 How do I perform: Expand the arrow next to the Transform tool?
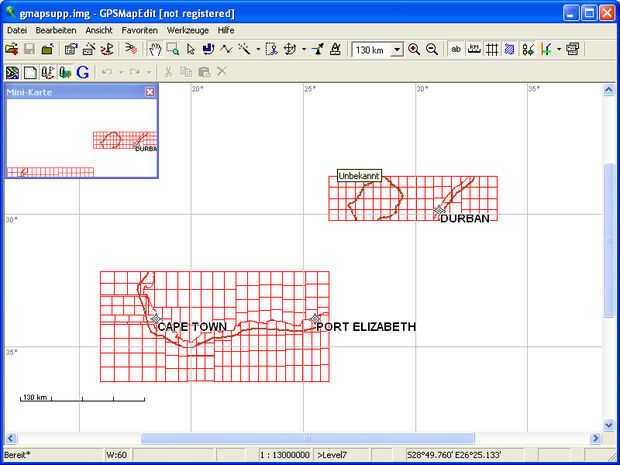304,50
